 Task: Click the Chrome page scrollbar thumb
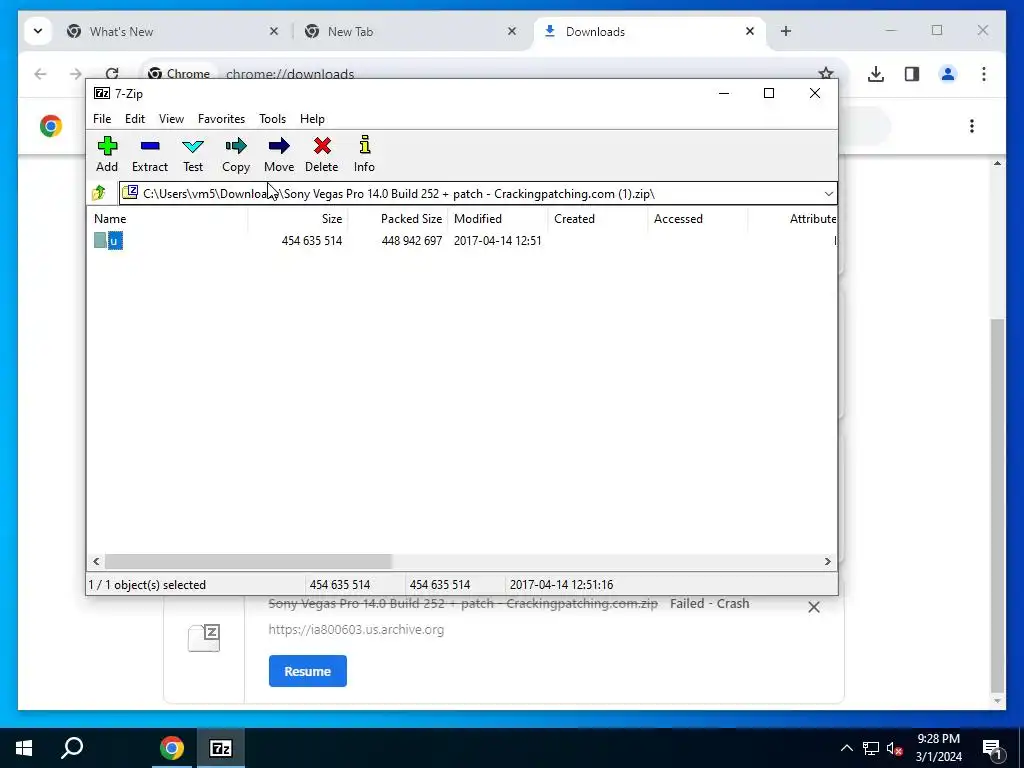point(997,505)
